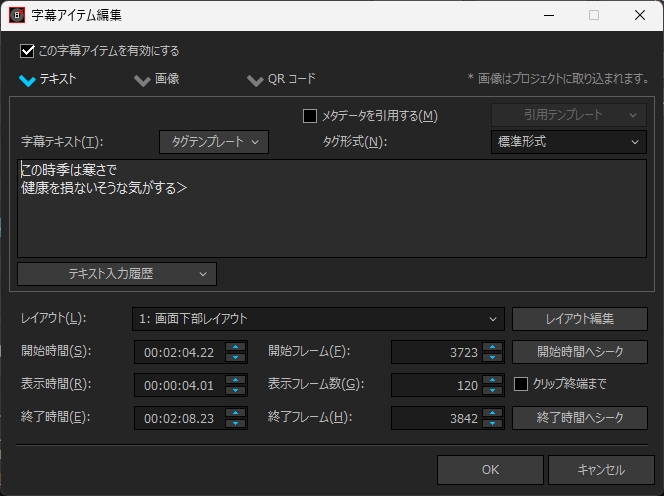Decrease 表示フレーム数 with down arrow
Viewport: 664px width, 496px height.
[x=492, y=391]
